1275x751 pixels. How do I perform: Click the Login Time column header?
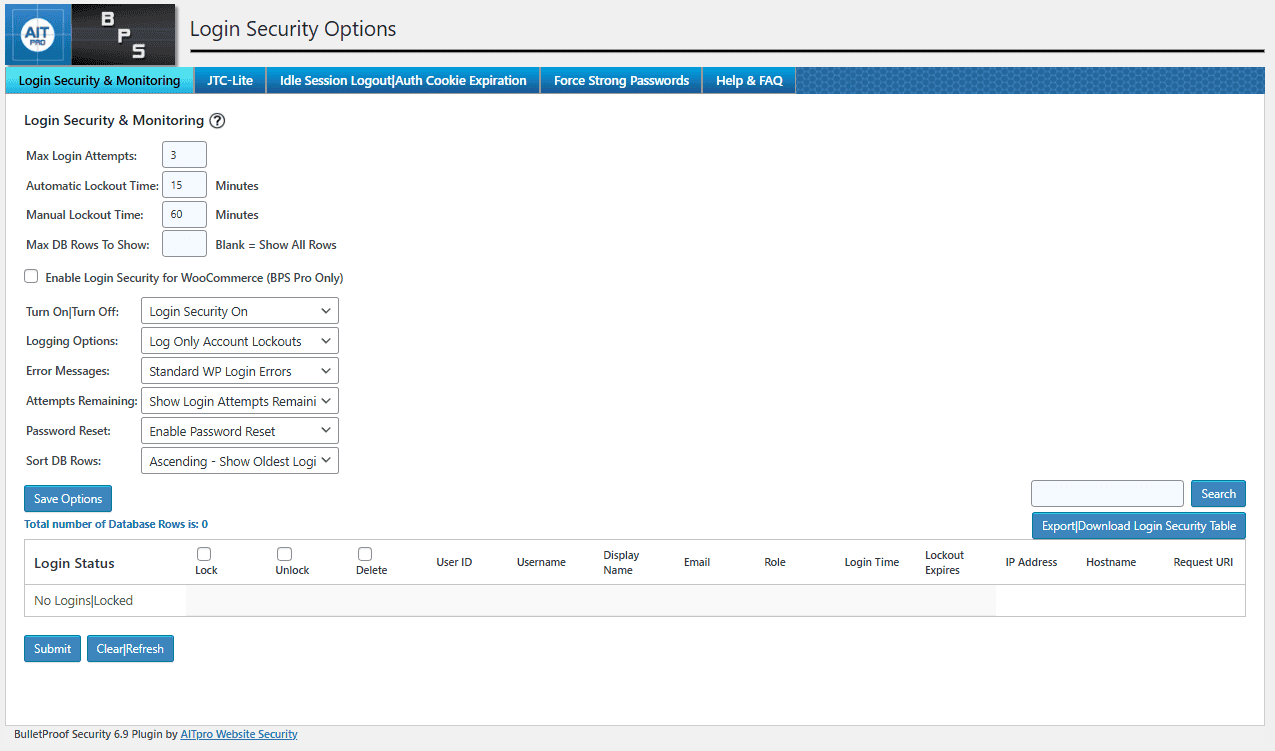point(872,562)
